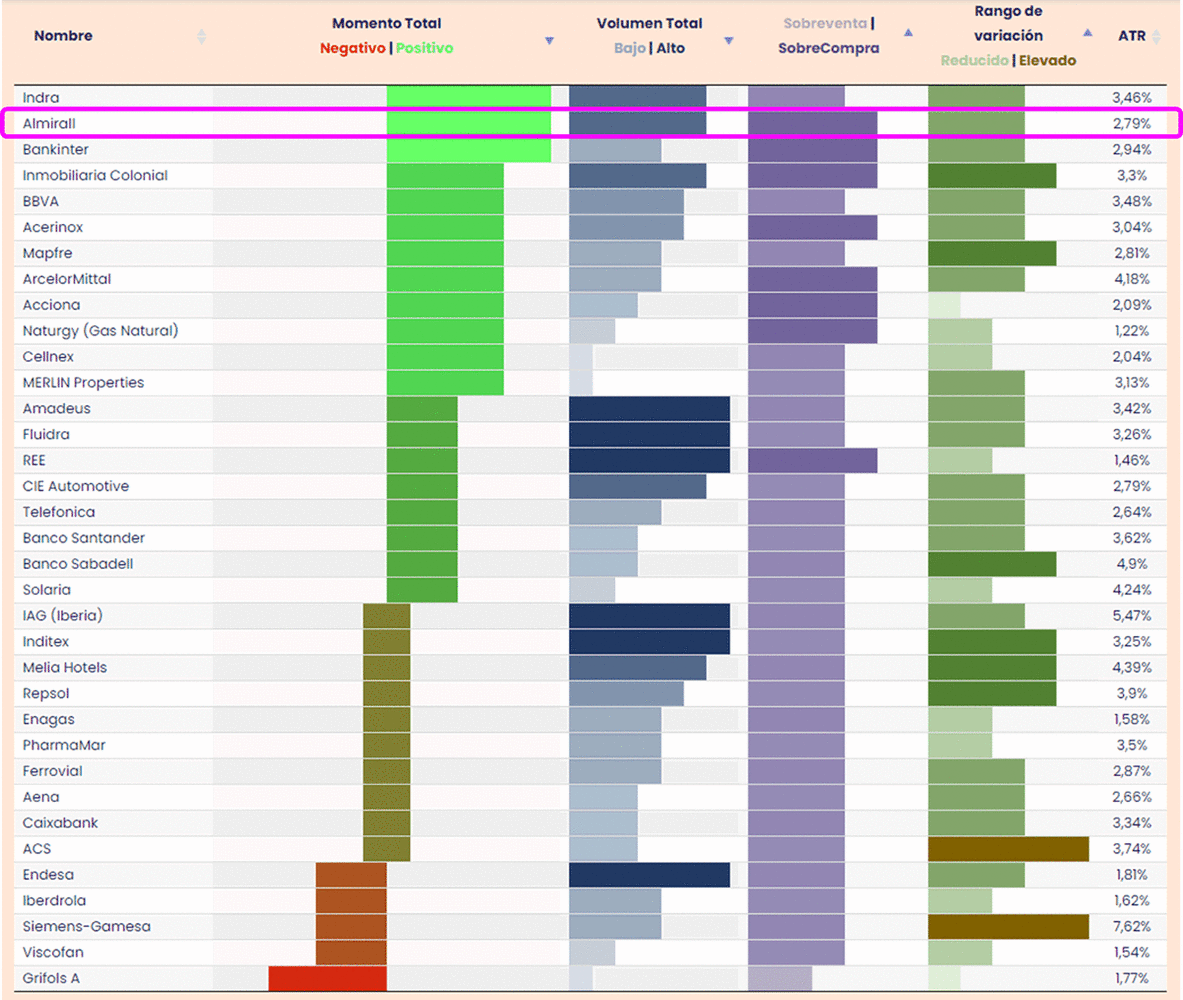Select IAG (Iberia) row
This screenshot has height=1000, width=1183.
pos(63,616)
